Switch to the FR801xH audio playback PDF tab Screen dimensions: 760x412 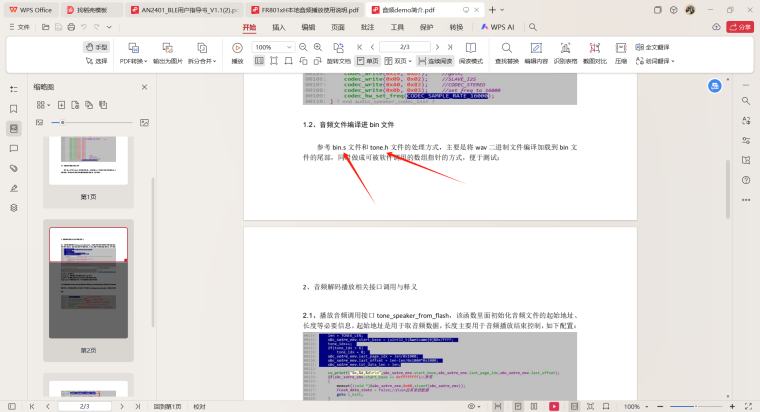[302, 9]
